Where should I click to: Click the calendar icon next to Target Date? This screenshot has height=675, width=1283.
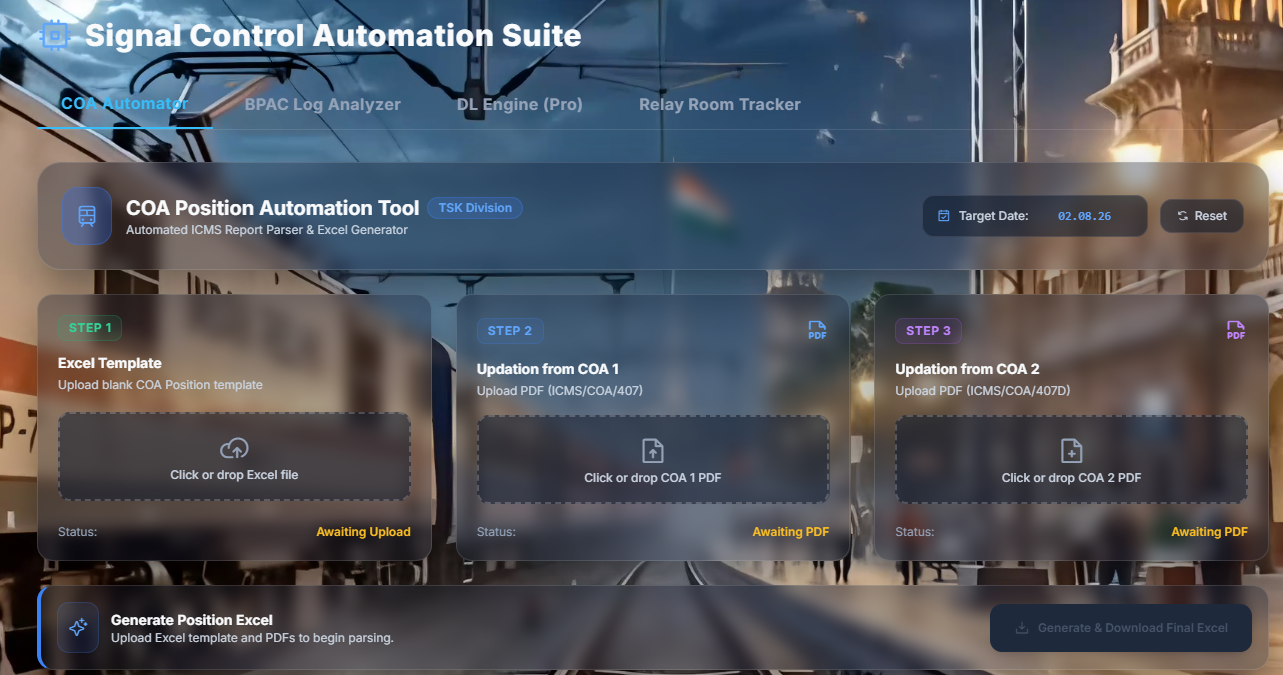point(944,216)
